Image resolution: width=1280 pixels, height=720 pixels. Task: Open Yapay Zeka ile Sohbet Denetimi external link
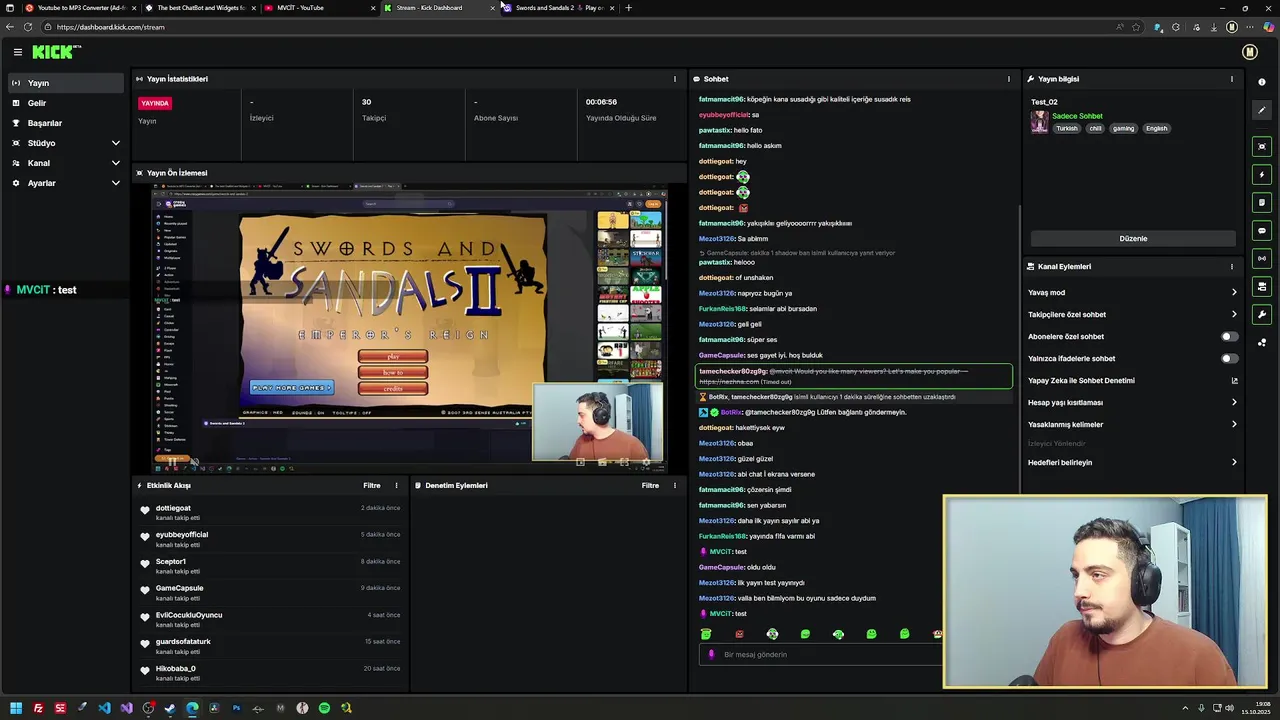(1234, 381)
